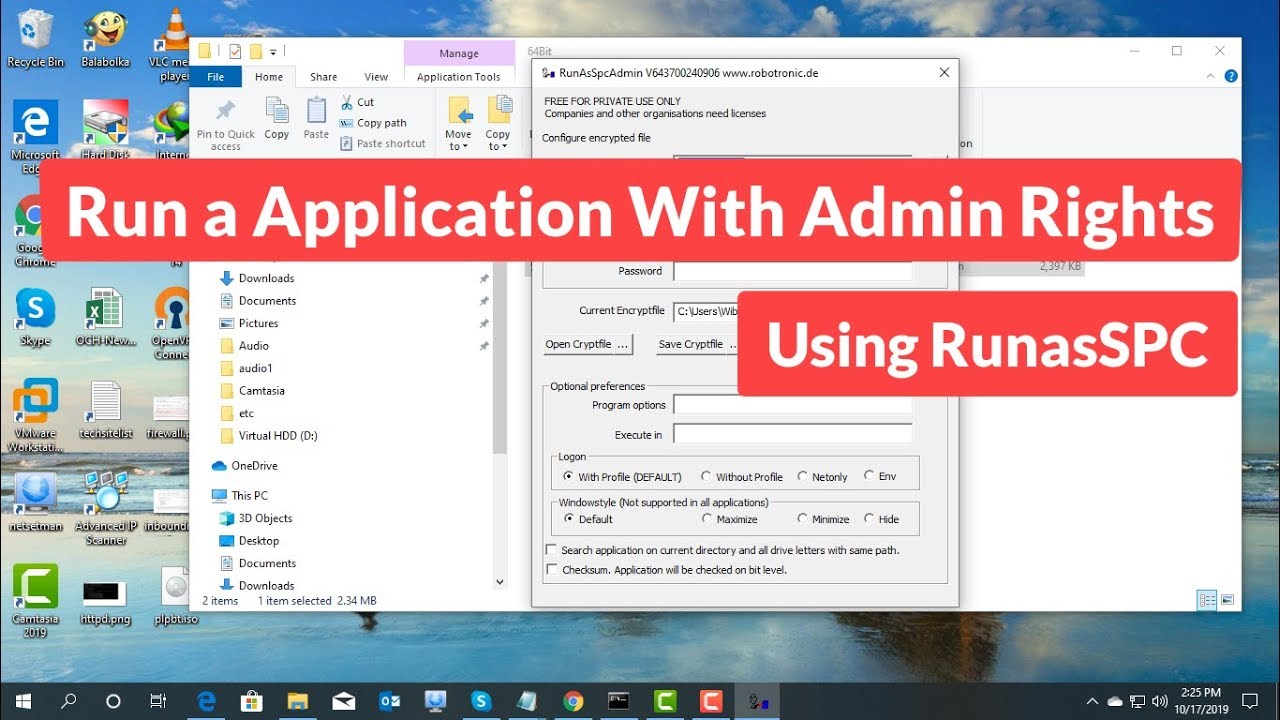The height and width of the screenshot is (720, 1280).
Task: Click in the Execute in field
Action: tap(793, 435)
